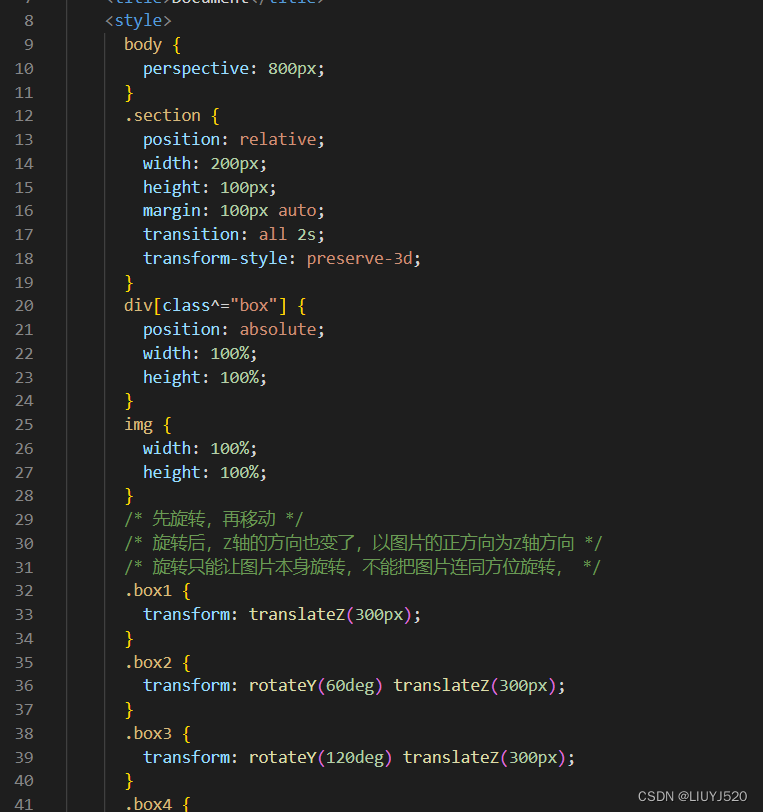Click the body selector on line 9
This screenshot has height=812, width=763.
click(142, 45)
